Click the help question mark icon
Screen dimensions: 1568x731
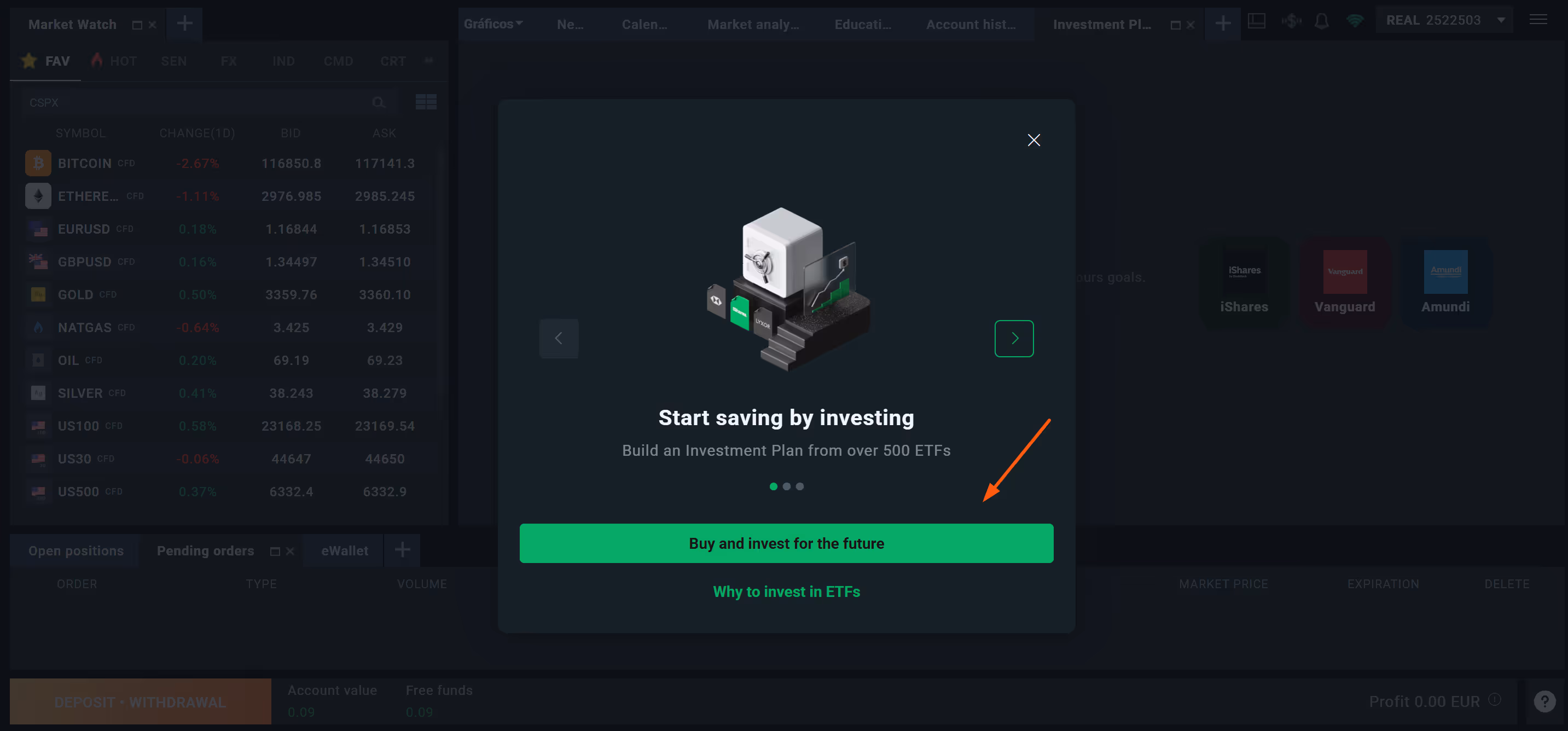pos(1544,701)
